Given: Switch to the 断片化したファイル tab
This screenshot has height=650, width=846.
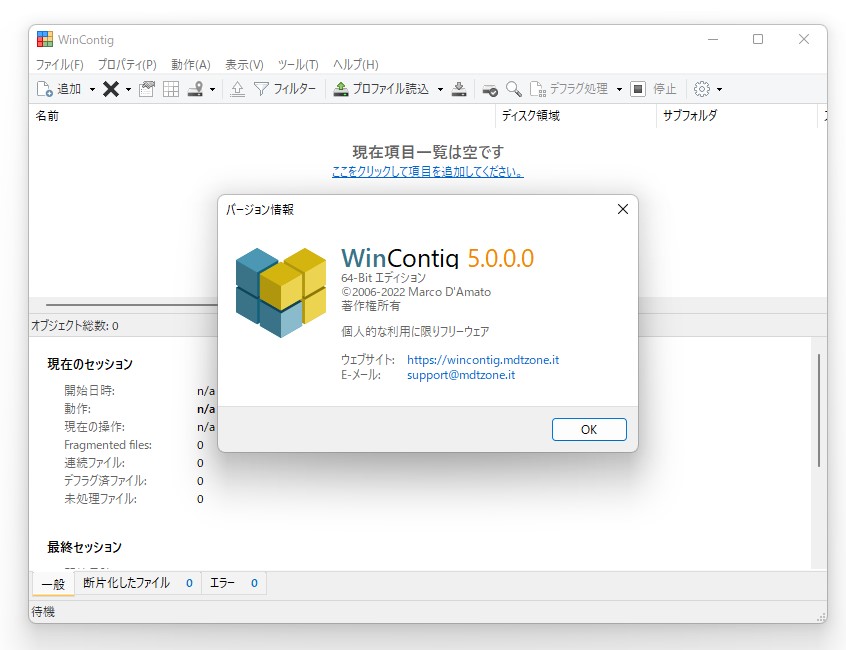Looking at the screenshot, I should (138, 583).
